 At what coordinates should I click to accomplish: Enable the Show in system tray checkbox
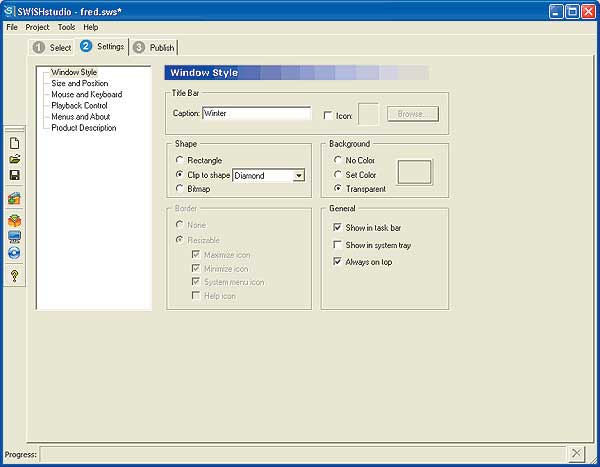(x=337, y=245)
